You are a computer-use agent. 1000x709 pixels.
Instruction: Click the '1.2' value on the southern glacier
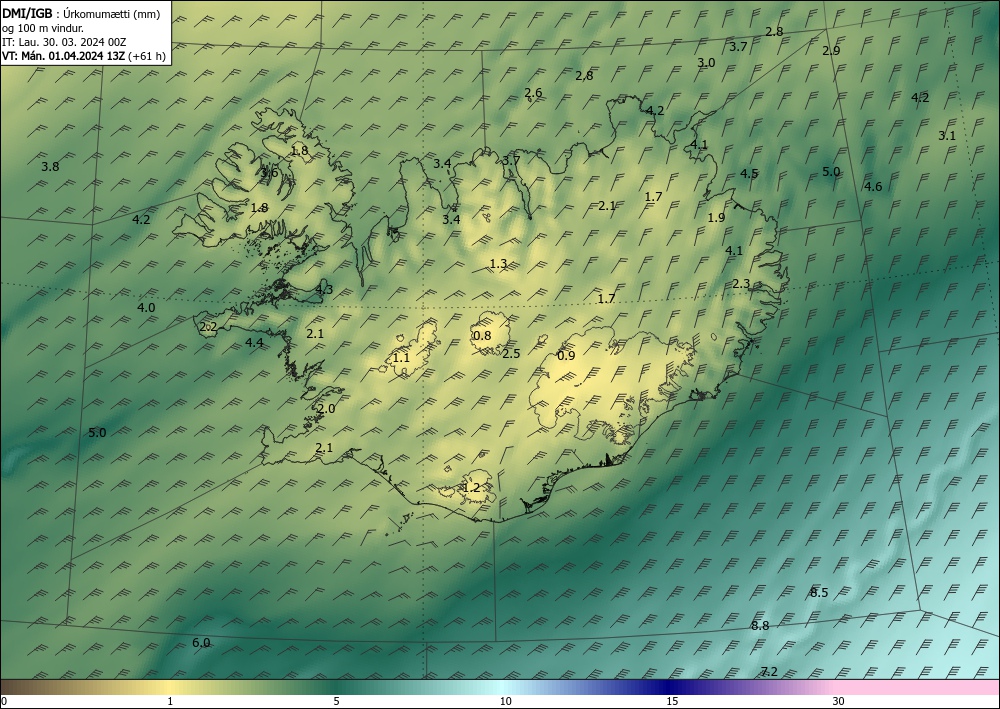click(x=471, y=488)
